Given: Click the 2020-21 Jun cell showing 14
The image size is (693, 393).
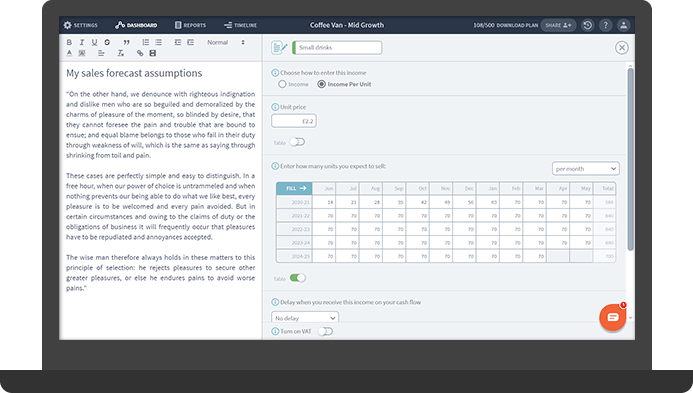Looking at the screenshot, I should (324, 202).
